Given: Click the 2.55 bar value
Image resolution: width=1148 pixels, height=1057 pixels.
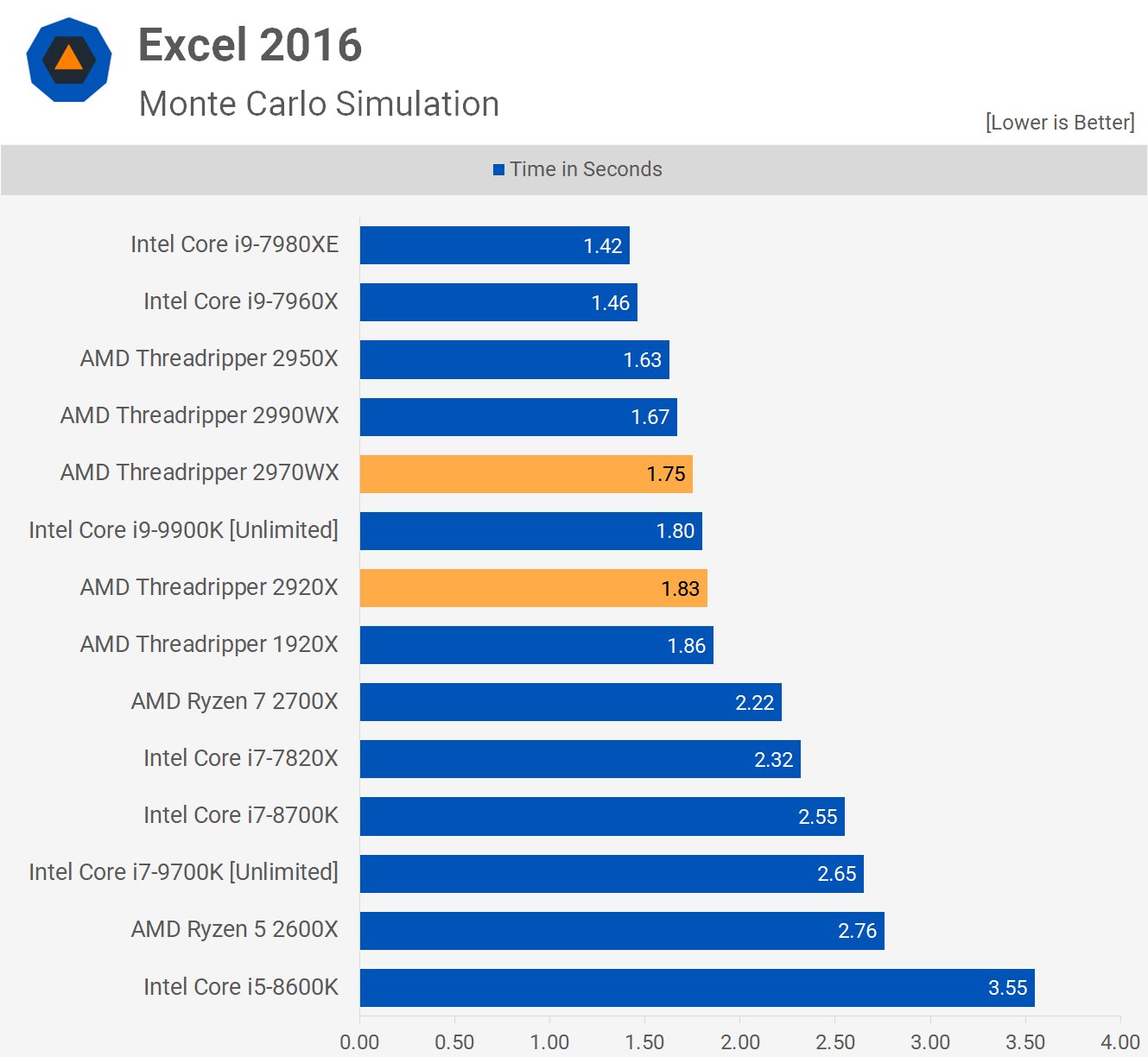Looking at the screenshot, I should tap(818, 817).
